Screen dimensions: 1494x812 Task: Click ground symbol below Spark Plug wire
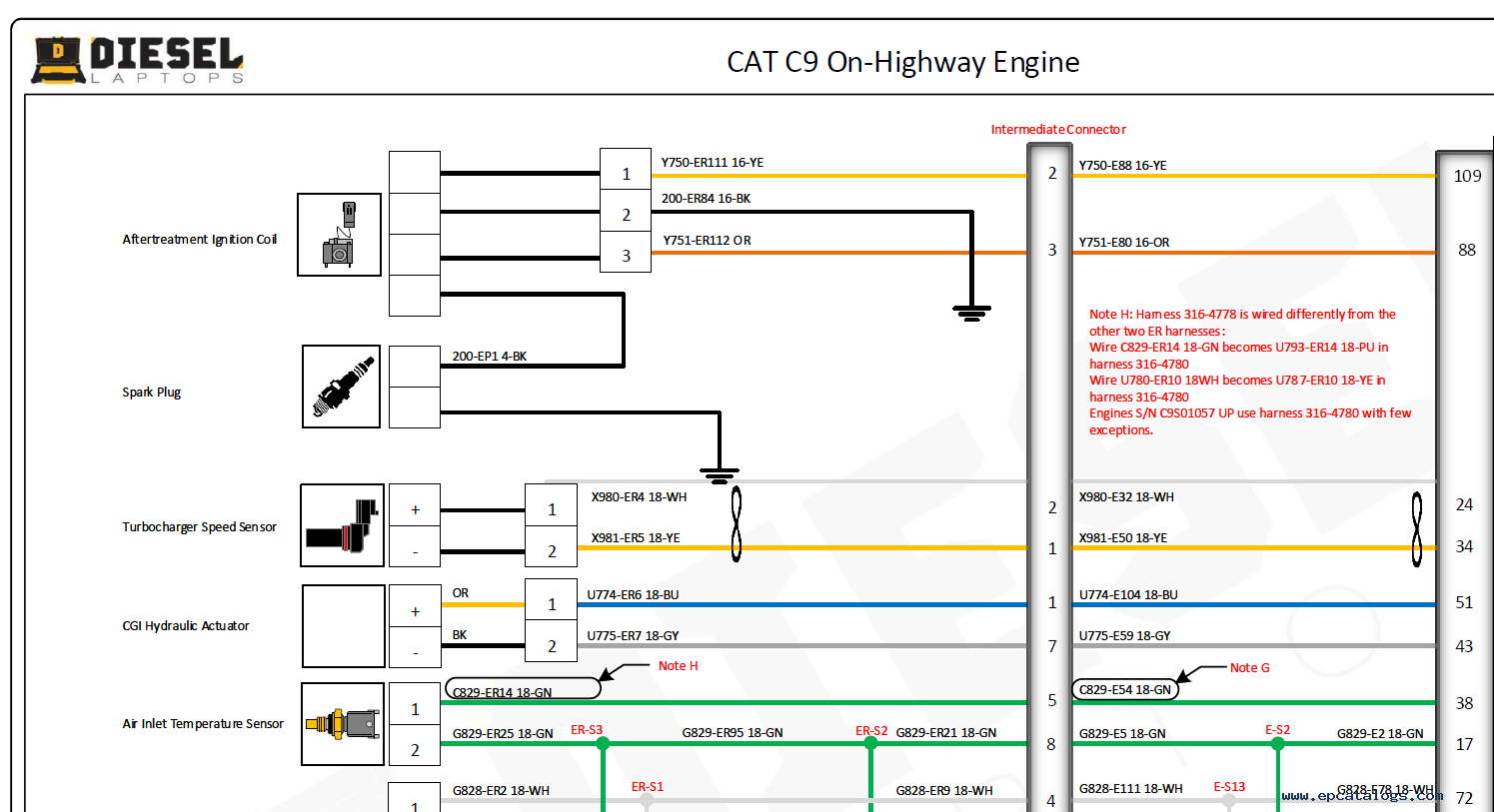[x=720, y=475]
